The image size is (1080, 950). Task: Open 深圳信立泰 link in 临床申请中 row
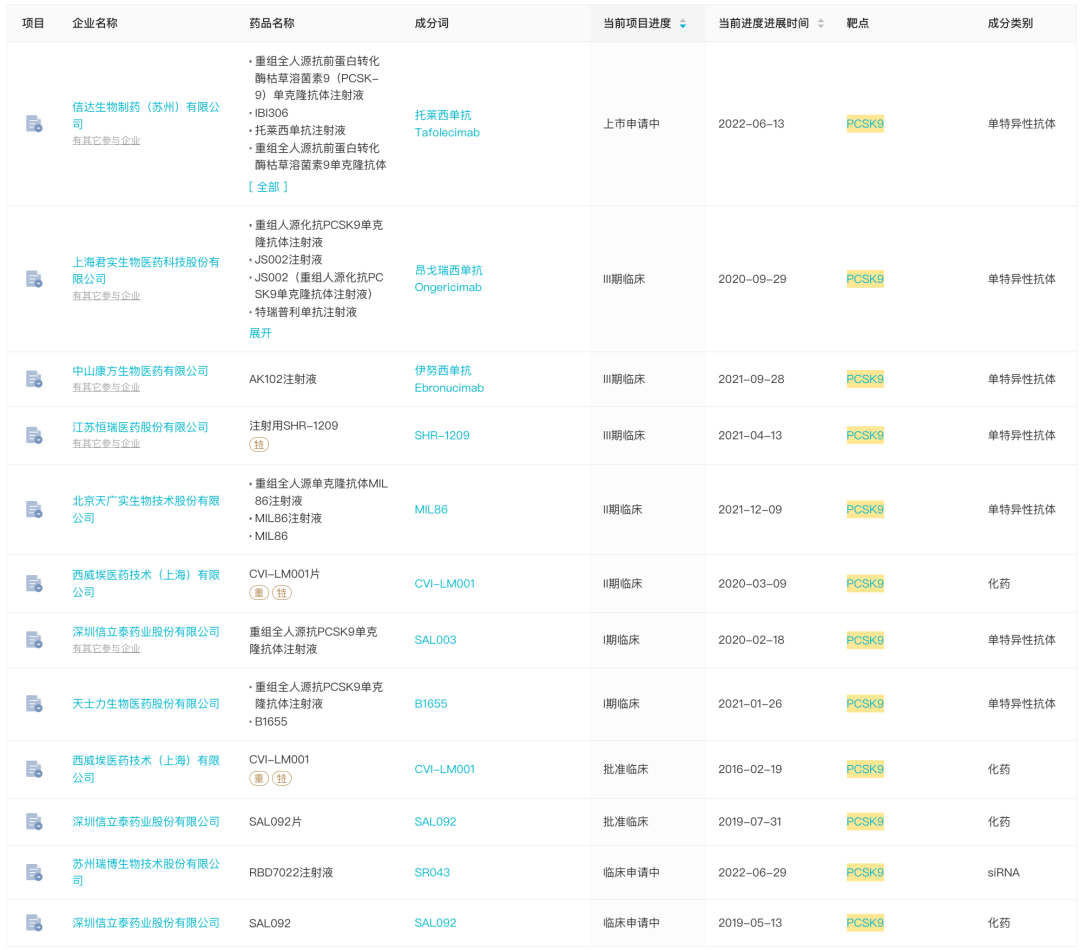[x=146, y=922]
